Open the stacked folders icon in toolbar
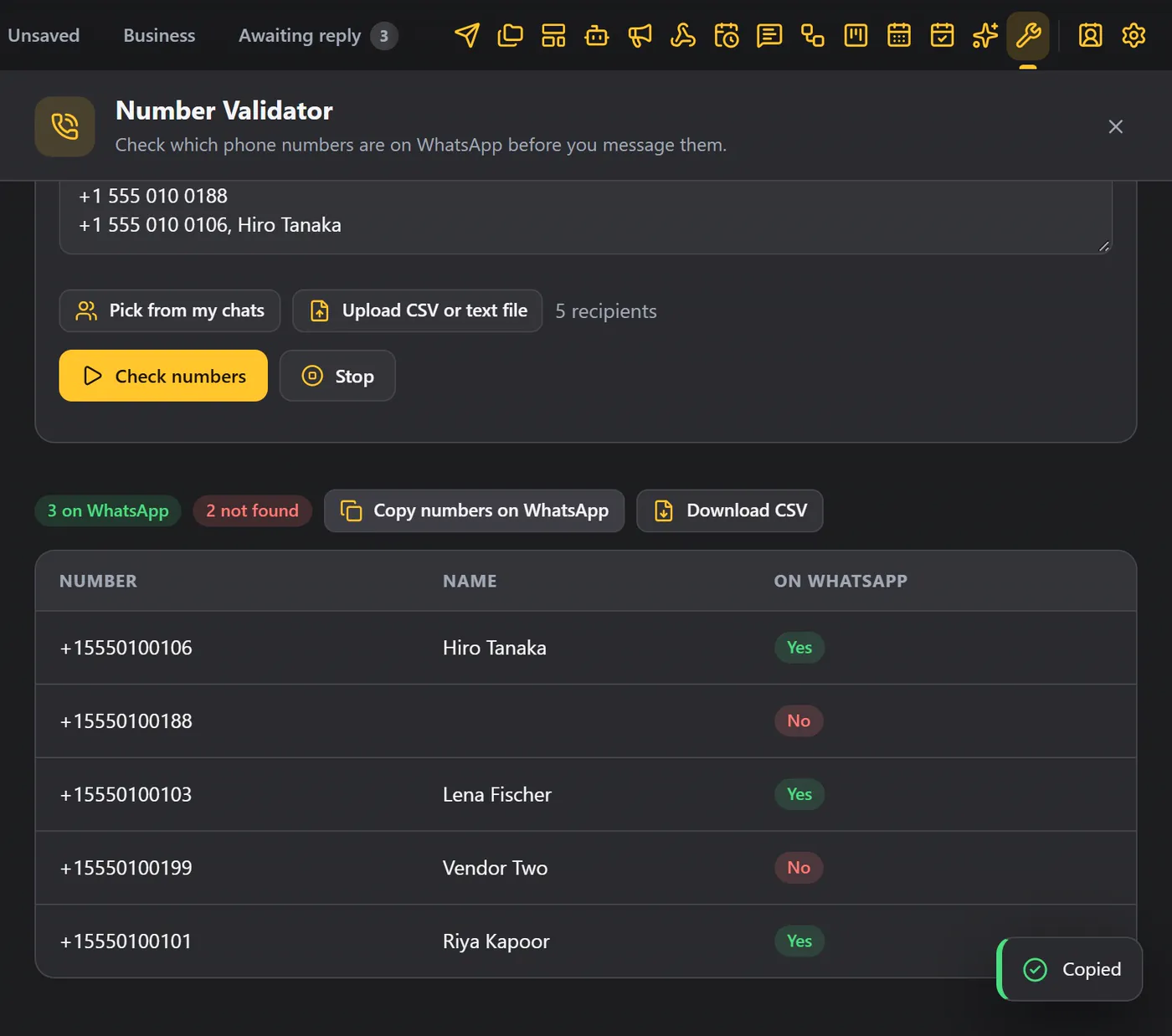This screenshot has height=1036, width=1172. point(510,35)
